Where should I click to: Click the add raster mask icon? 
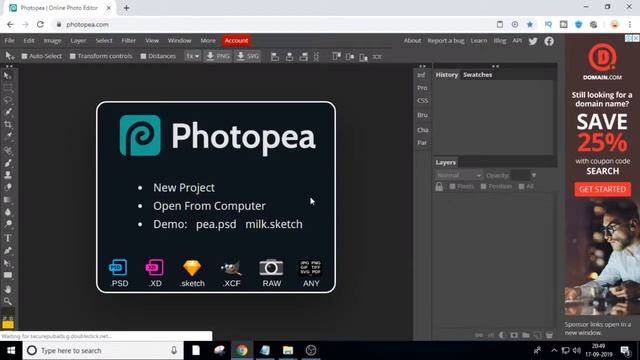514,335
